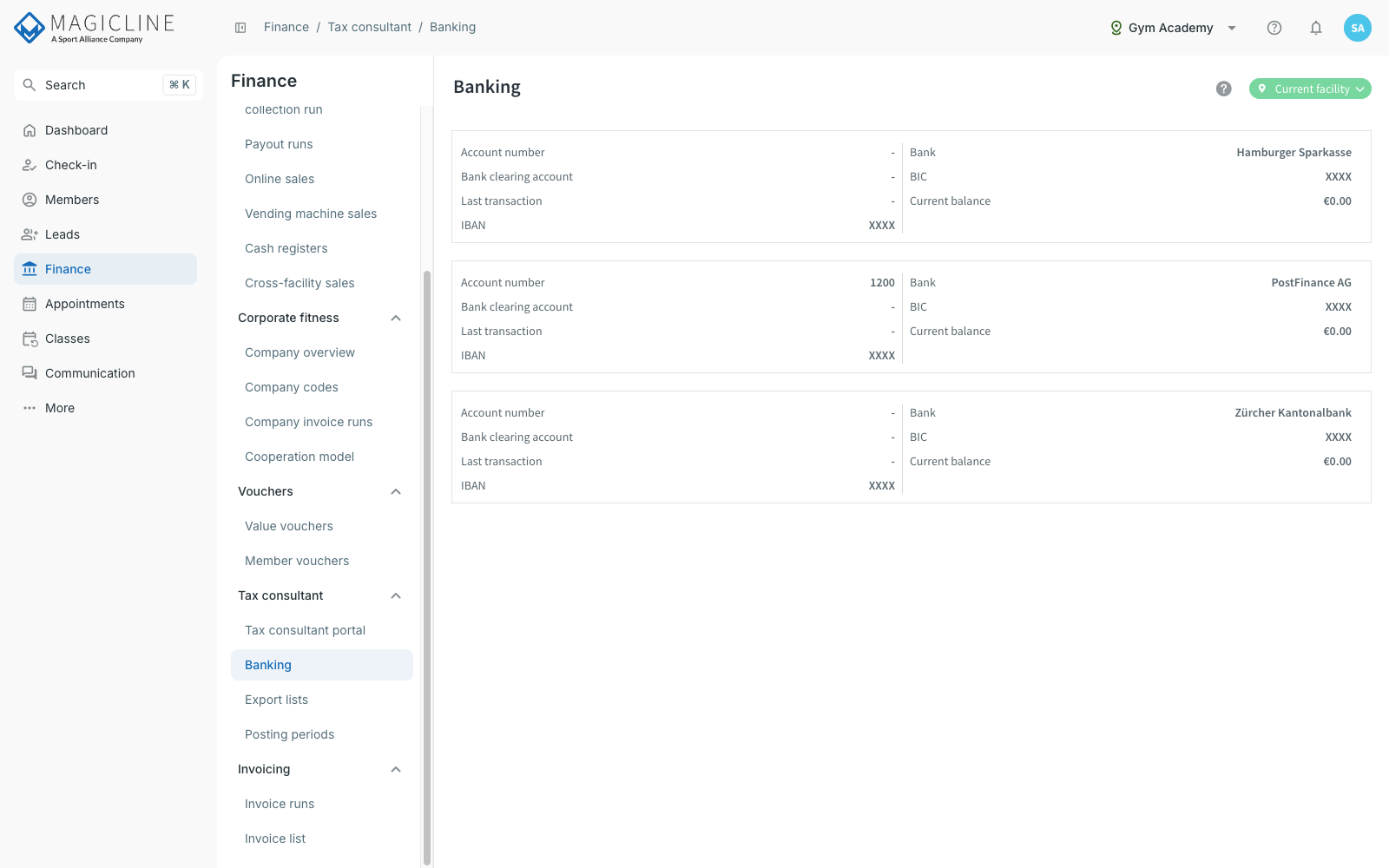Go to Tax consultant breadcrumb link
Screen dimensions: 1389x868
coord(370,27)
